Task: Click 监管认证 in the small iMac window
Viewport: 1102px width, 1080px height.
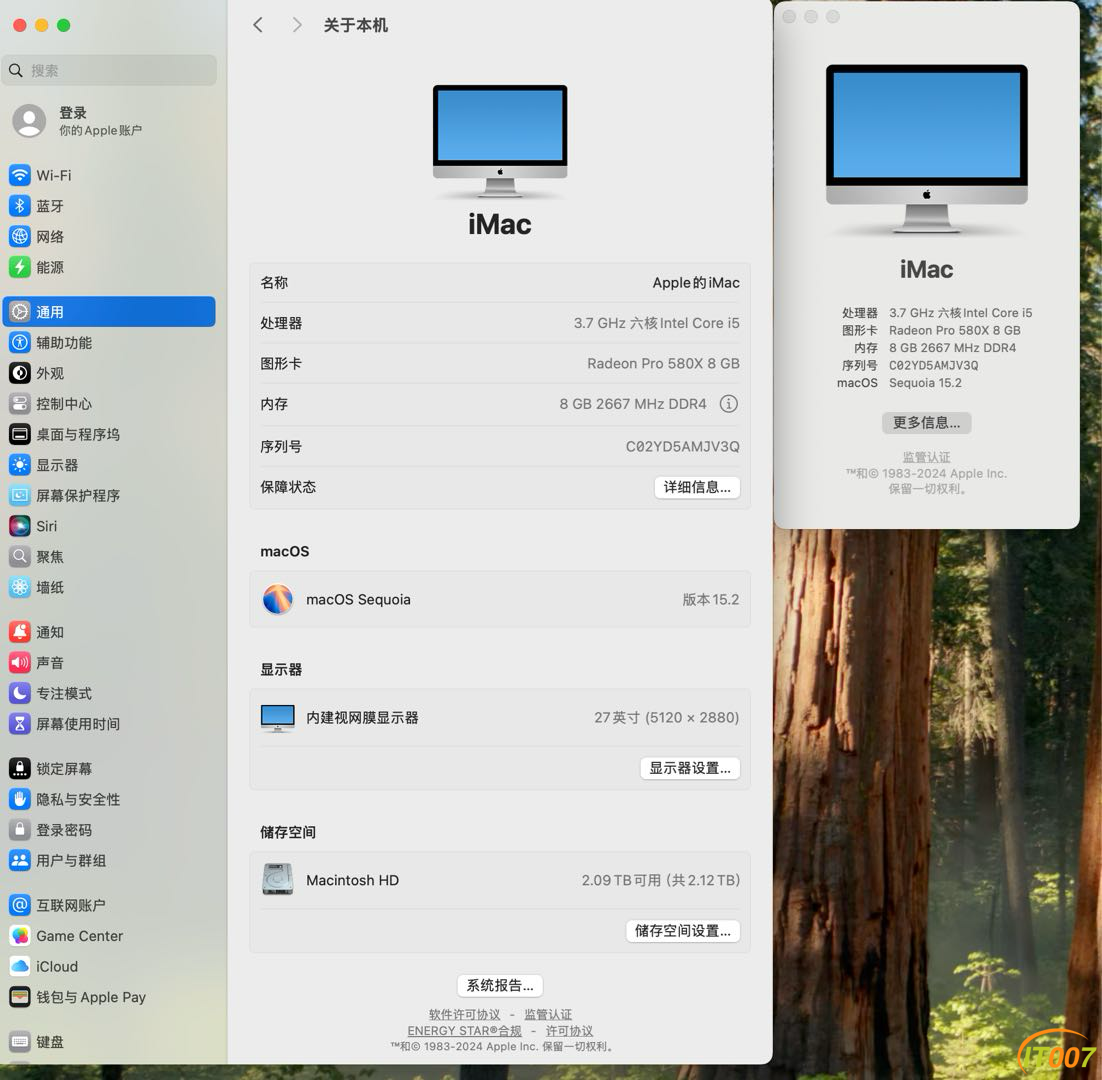Action: click(926, 457)
